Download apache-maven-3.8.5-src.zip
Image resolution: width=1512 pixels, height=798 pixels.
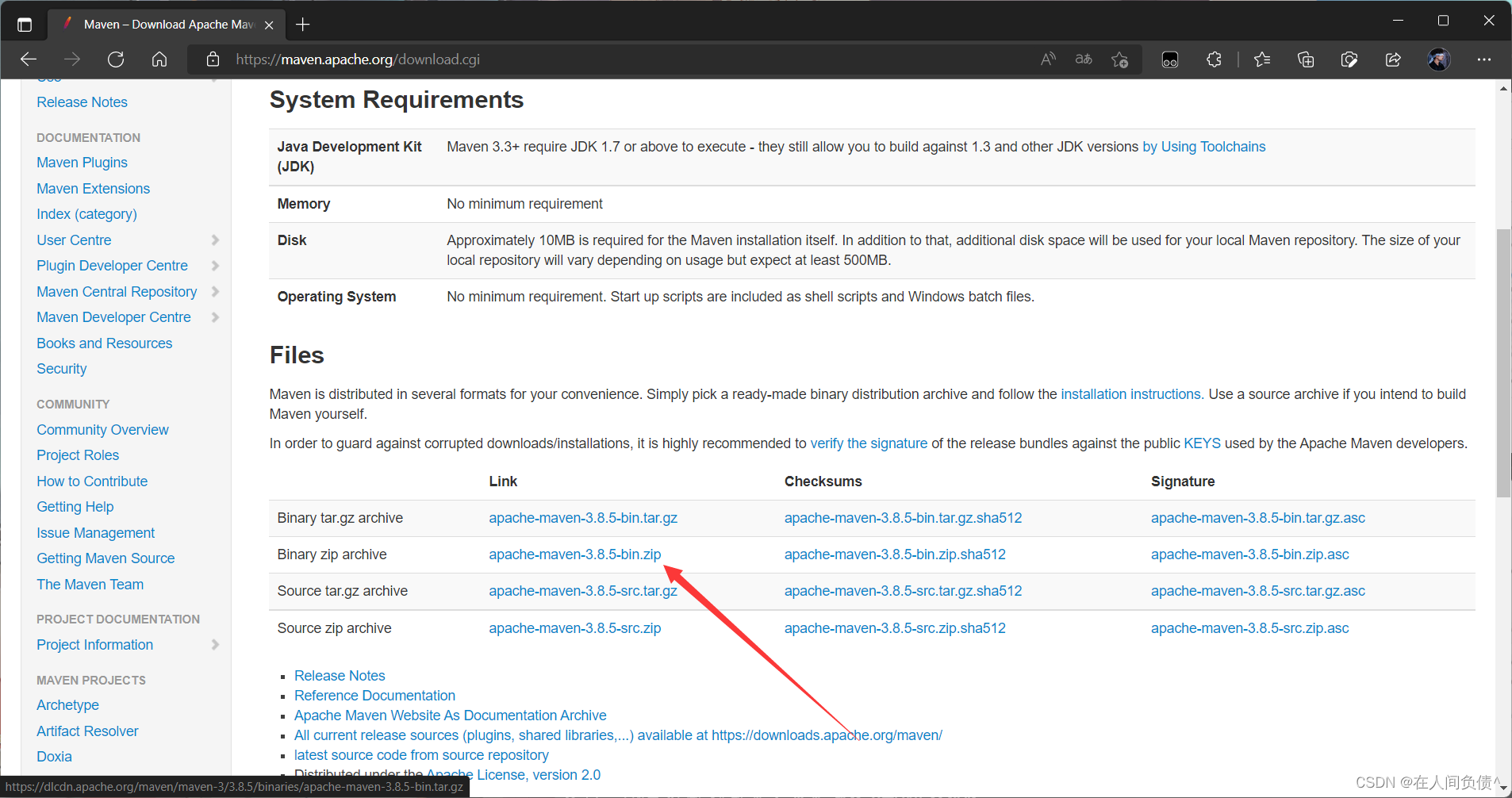pos(575,628)
